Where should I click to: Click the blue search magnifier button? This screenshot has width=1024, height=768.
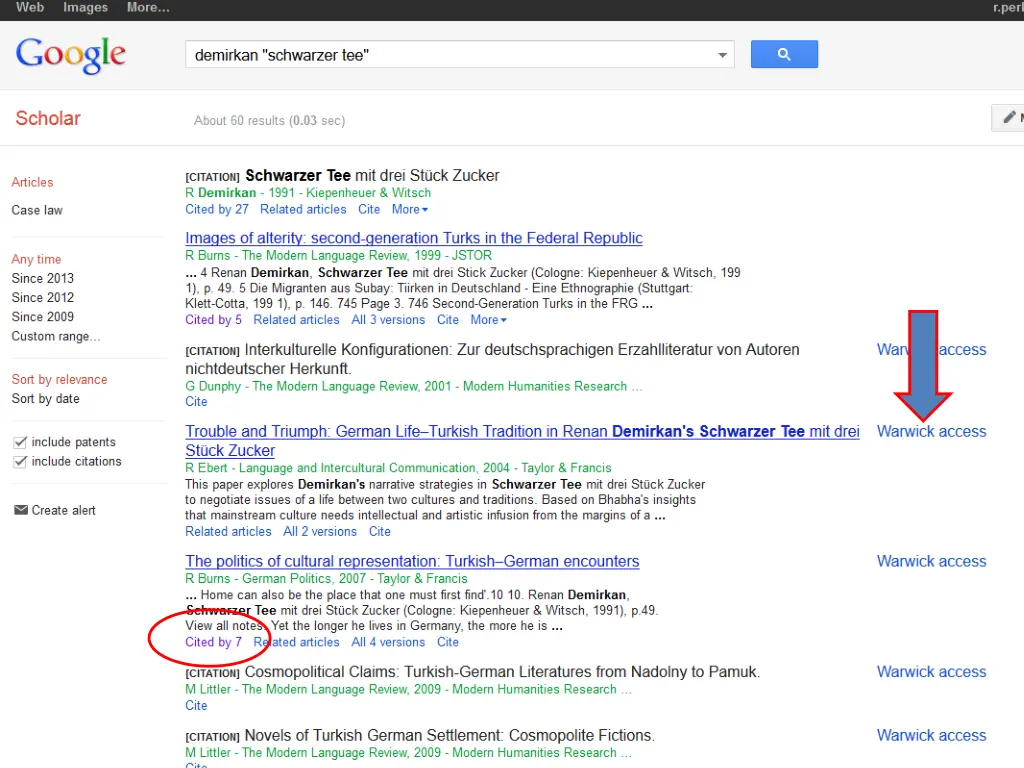pos(784,54)
